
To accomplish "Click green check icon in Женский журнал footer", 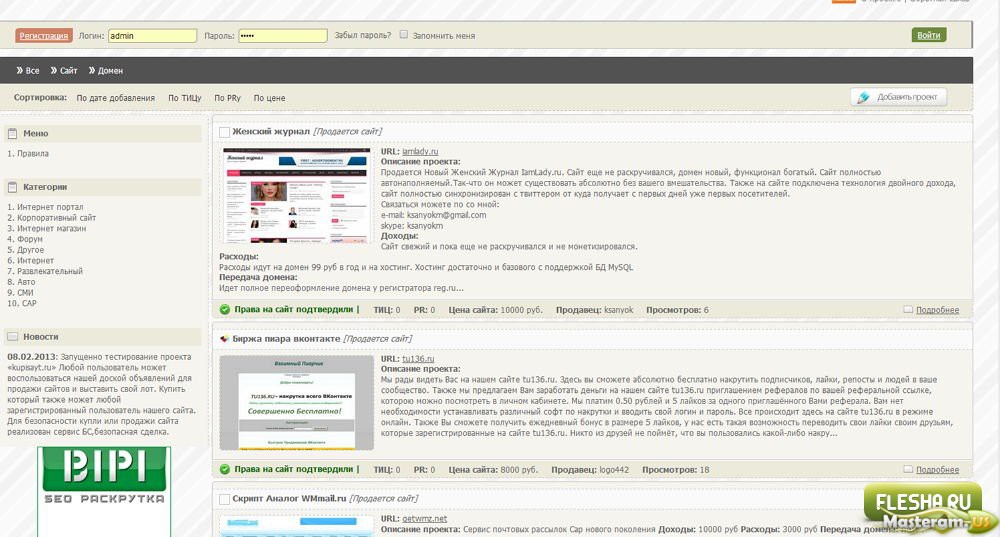I will point(224,309).
